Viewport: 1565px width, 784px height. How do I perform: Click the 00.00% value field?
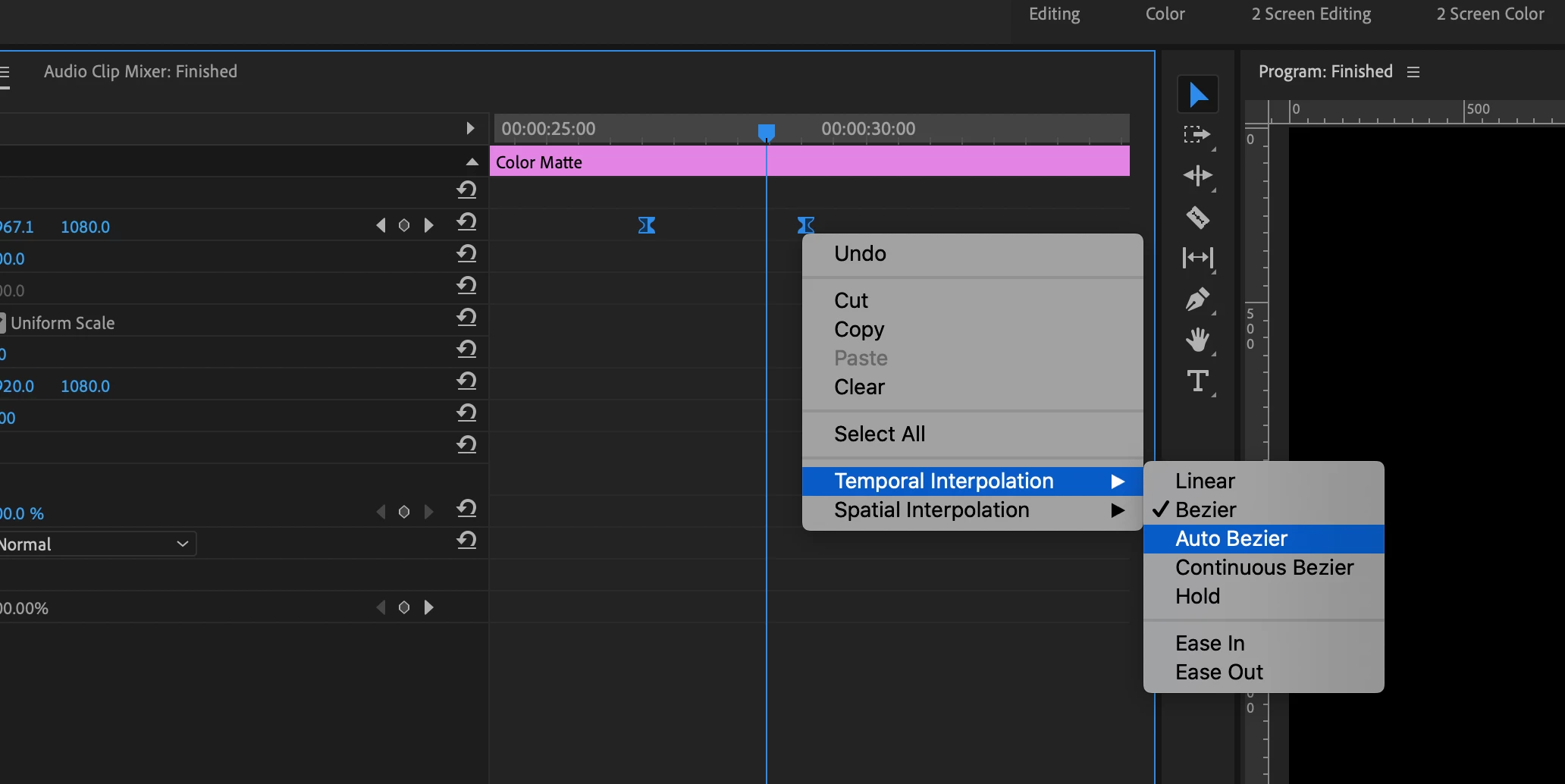[24, 609]
